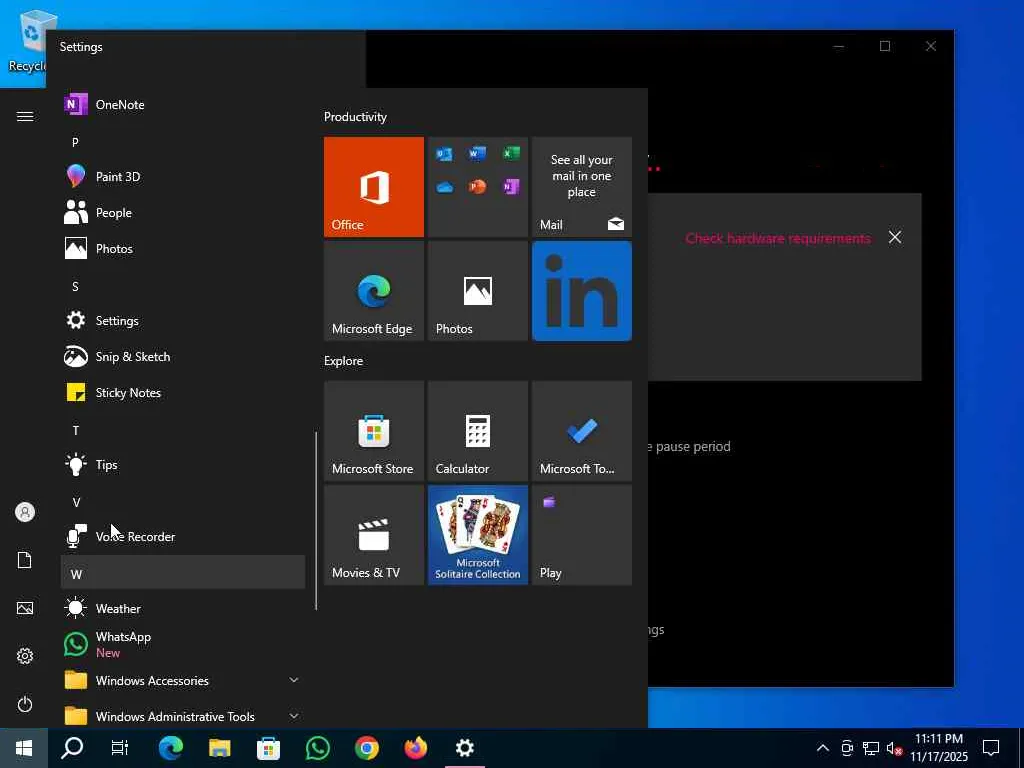Screen dimensions: 1024x768
Task: Expand the Windows Accessories folder
Action: 183,680
